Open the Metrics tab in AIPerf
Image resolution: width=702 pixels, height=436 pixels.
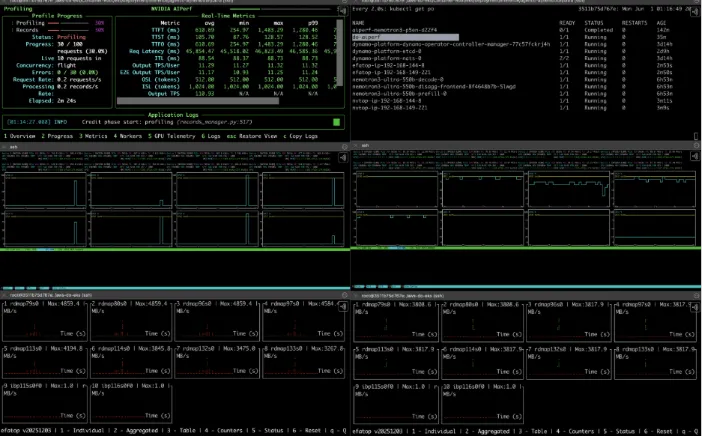(93, 136)
